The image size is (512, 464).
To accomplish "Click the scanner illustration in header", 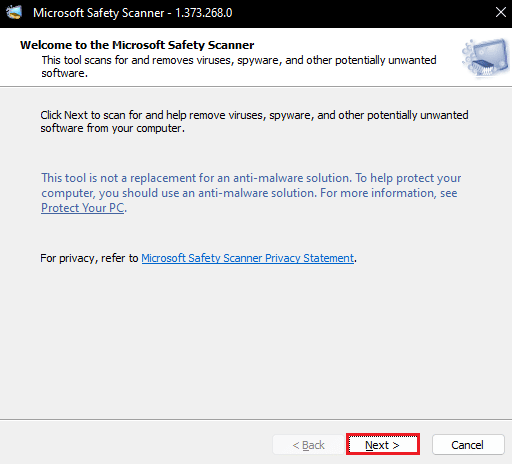I will point(485,57).
